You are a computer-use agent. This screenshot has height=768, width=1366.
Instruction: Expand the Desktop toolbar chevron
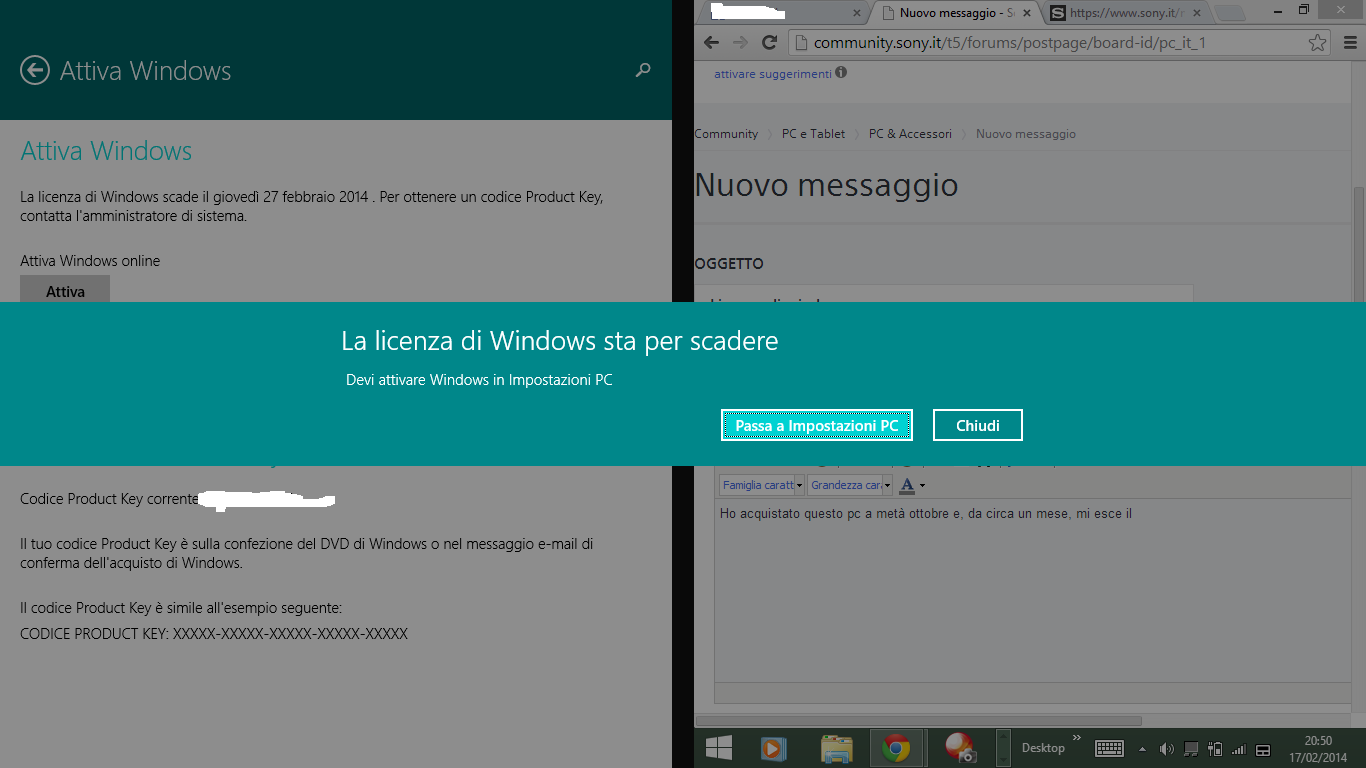1077,739
